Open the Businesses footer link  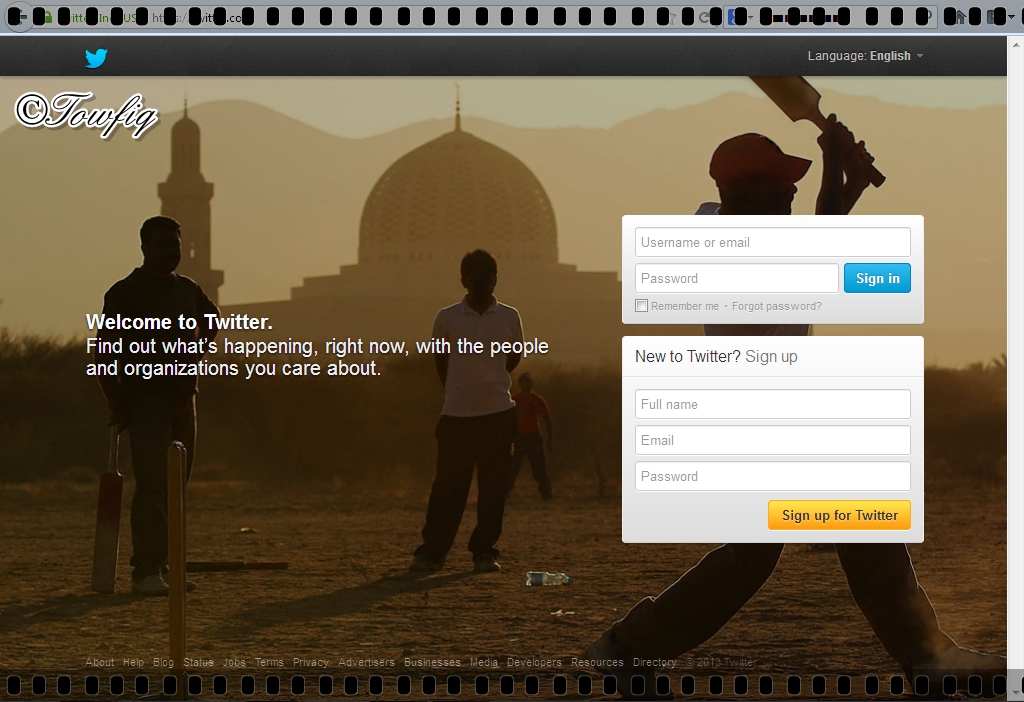[x=432, y=662]
